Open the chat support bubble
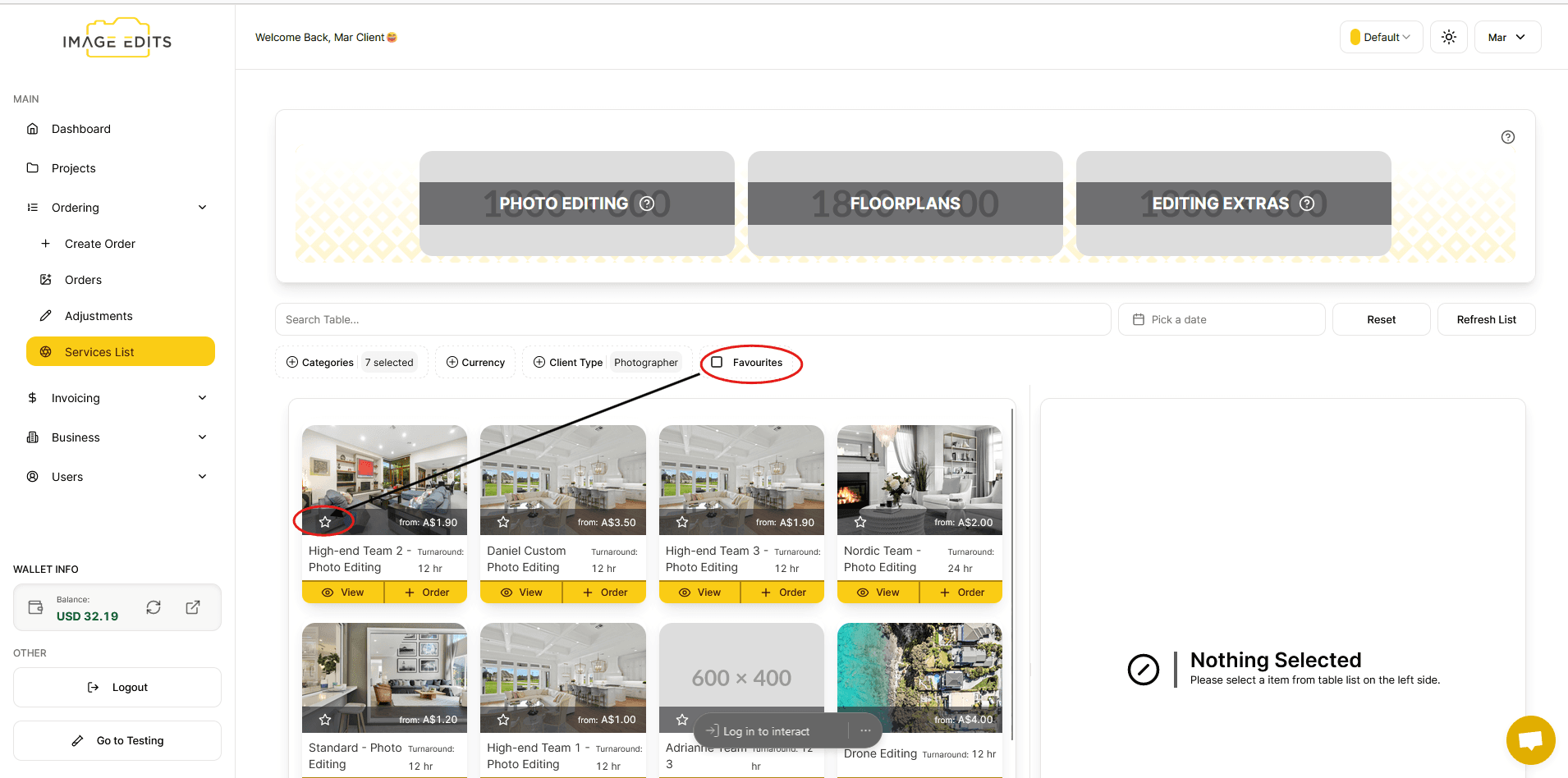The width and height of the screenshot is (1568, 778). (x=1530, y=739)
